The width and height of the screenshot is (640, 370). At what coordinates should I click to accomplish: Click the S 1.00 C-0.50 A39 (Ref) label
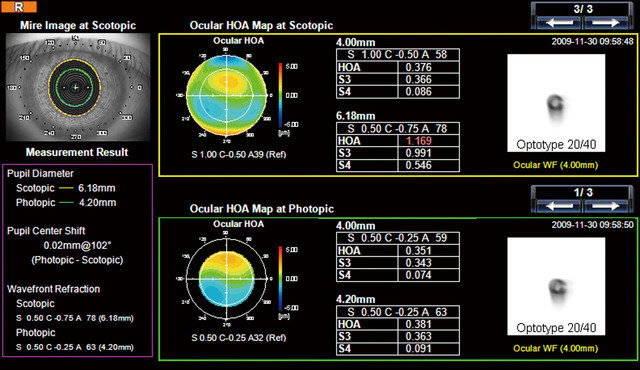pyautogui.click(x=239, y=155)
